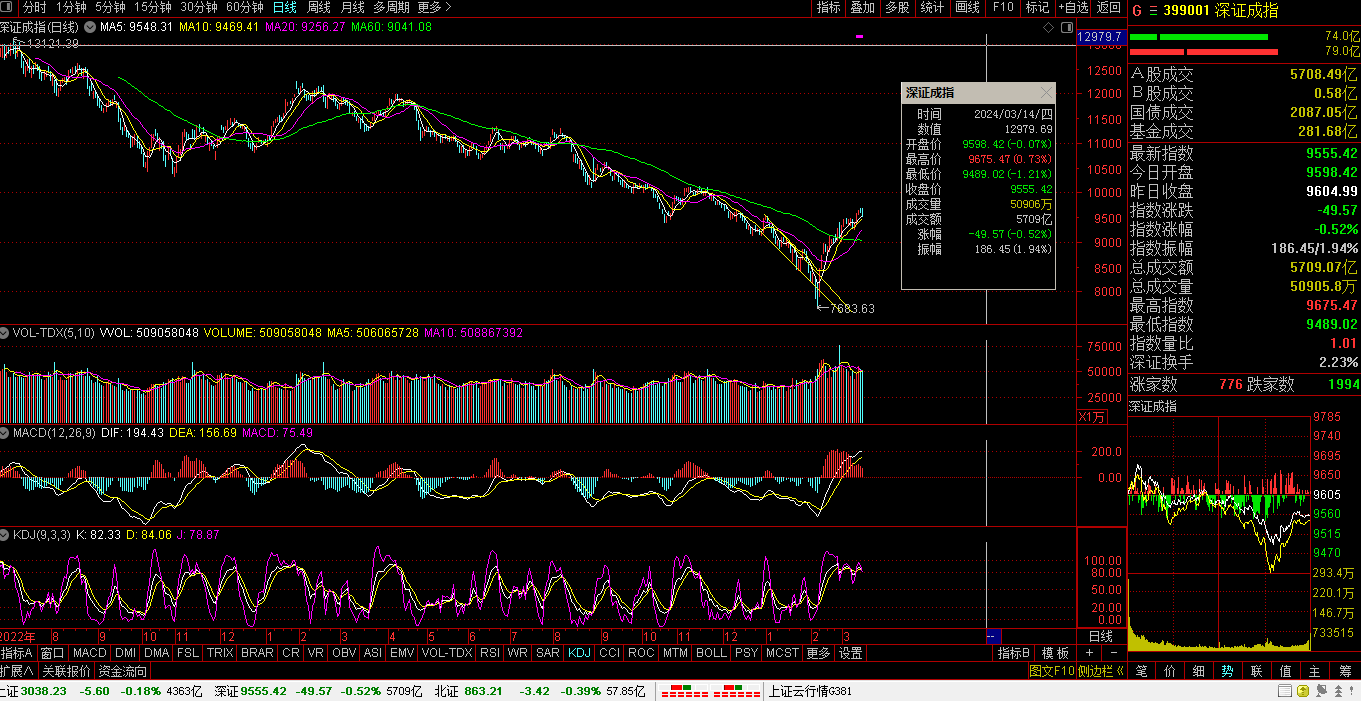Click the blue marker on the time axis
This screenshot has width=1361, height=701.
click(993, 636)
